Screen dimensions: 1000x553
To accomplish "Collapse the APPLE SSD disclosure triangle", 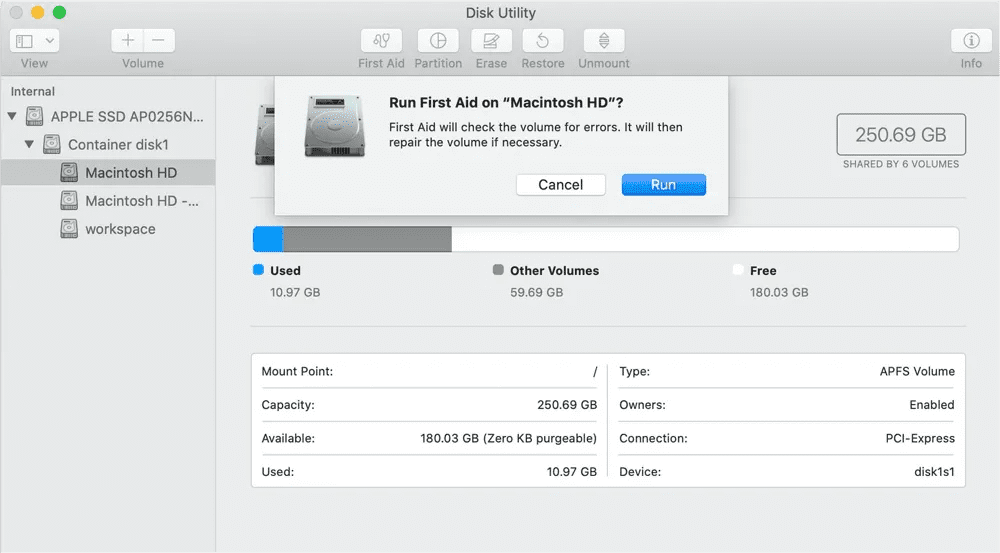I will (x=12, y=117).
